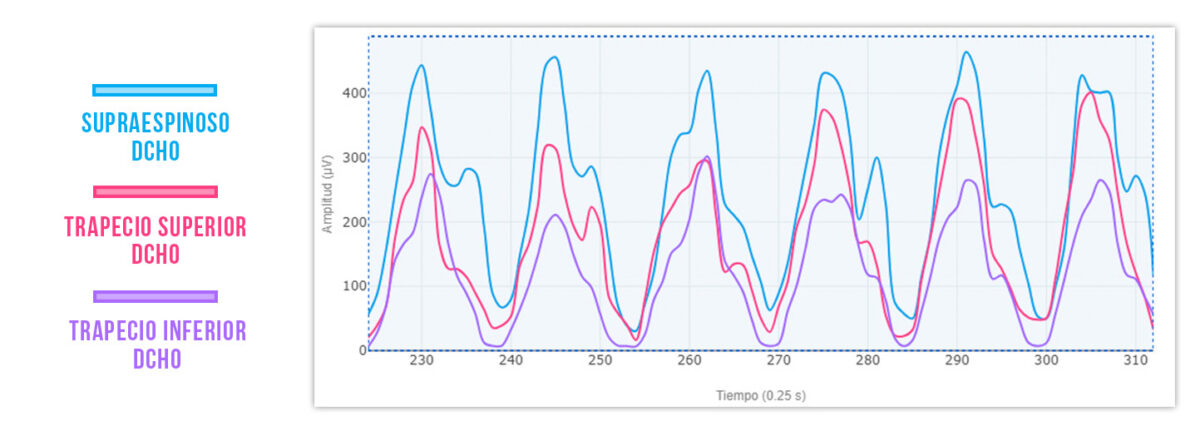This screenshot has height=436, width=1200.
Task: Click the purple curve peak near time 262
Action: [708, 157]
